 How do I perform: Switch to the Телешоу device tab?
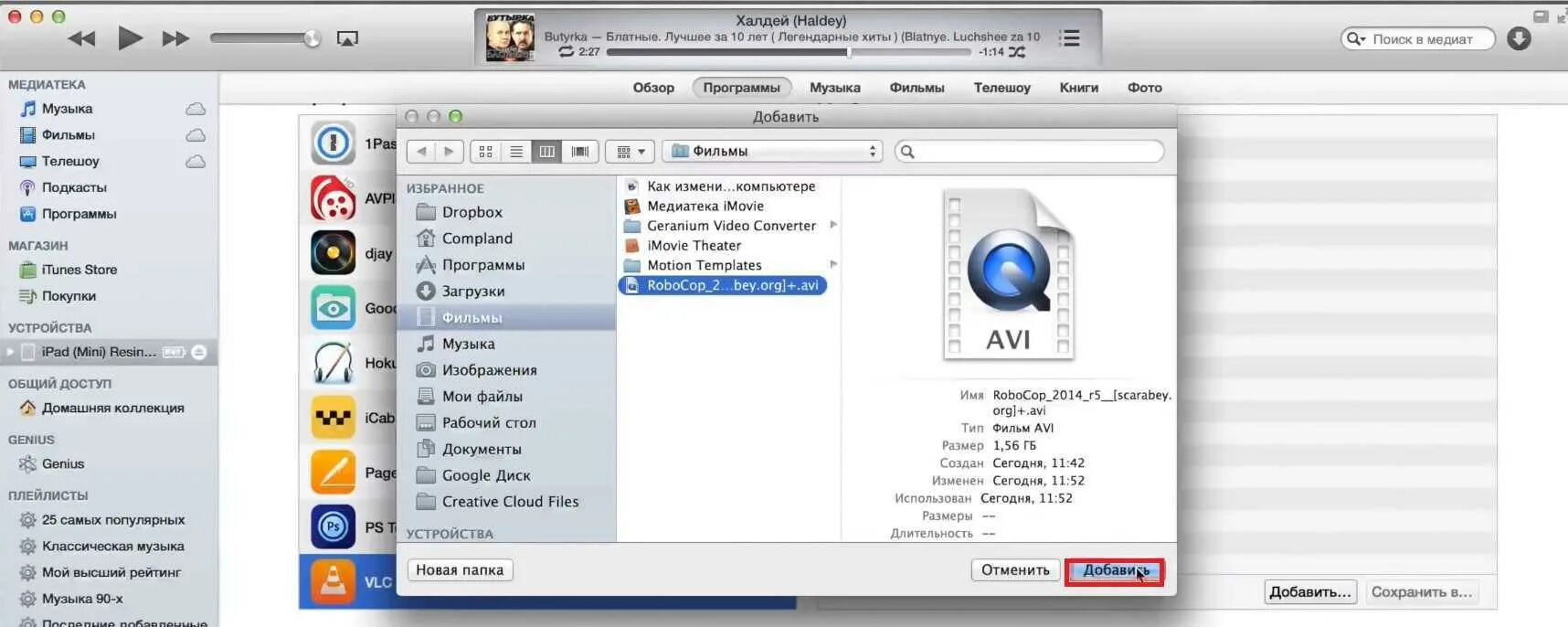tap(1001, 88)
